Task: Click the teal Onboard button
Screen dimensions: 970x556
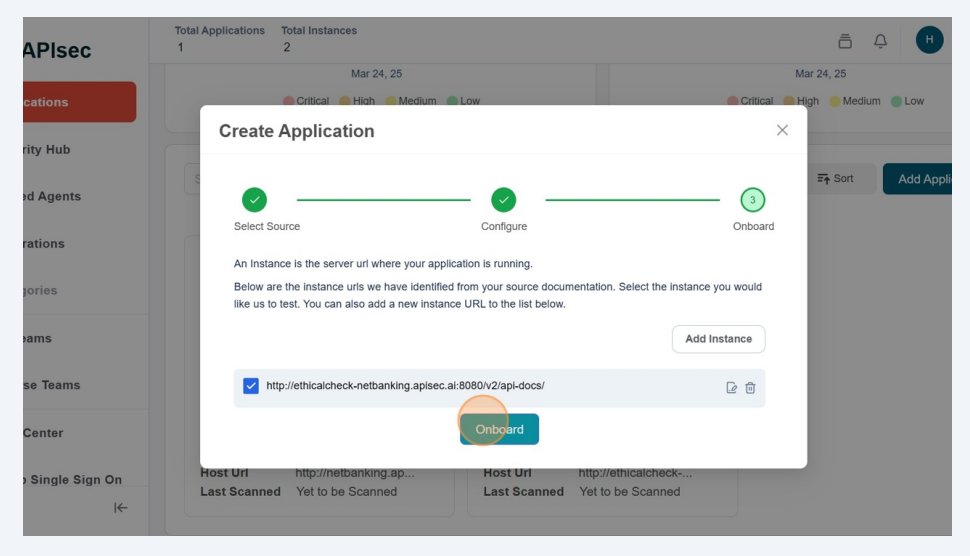Action: (x=499, y=429)
